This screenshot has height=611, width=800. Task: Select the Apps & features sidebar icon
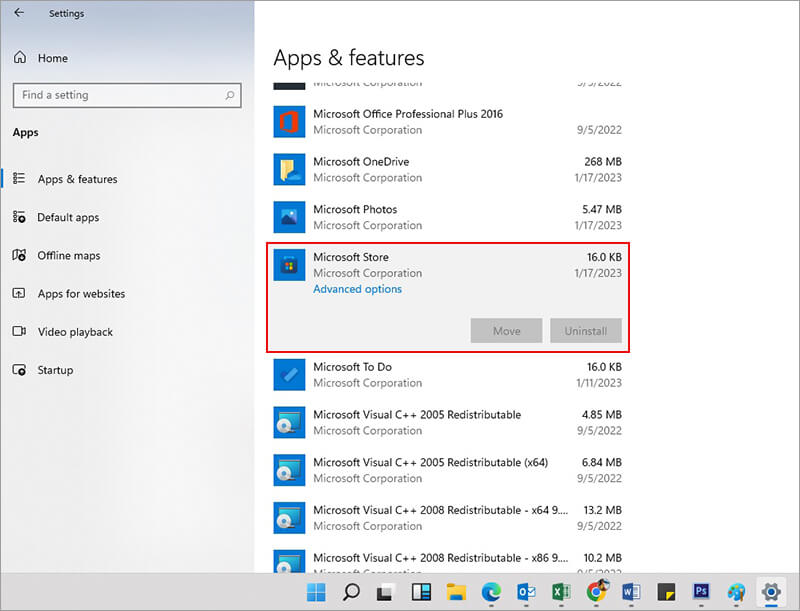tap(19, 178)
